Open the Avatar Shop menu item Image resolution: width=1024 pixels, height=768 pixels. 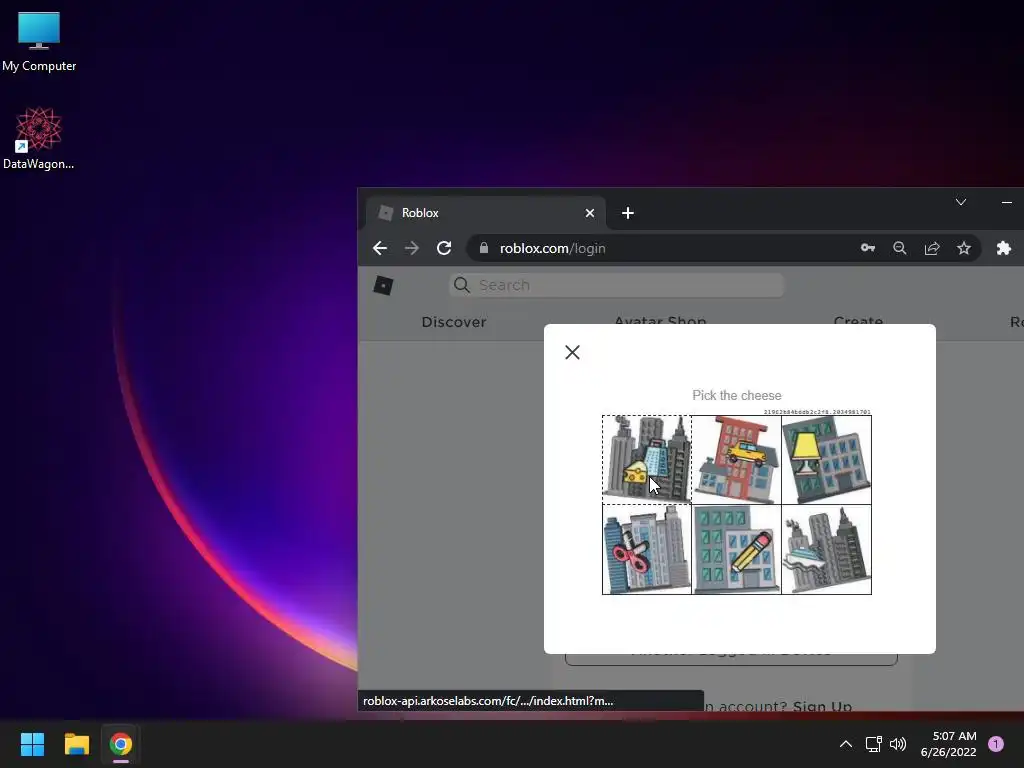(x=660, y=319)
